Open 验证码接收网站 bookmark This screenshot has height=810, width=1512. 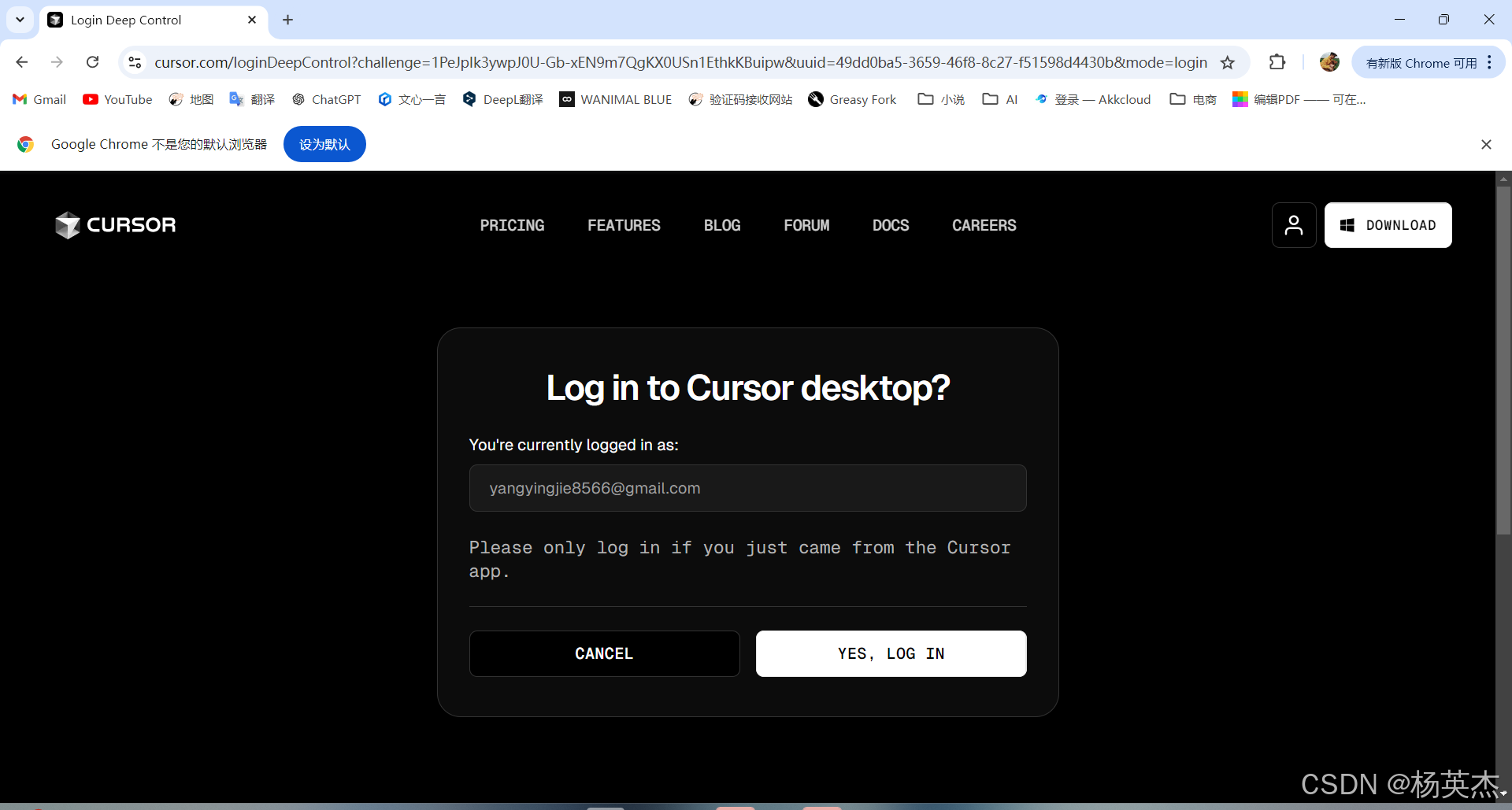[740, 99]
